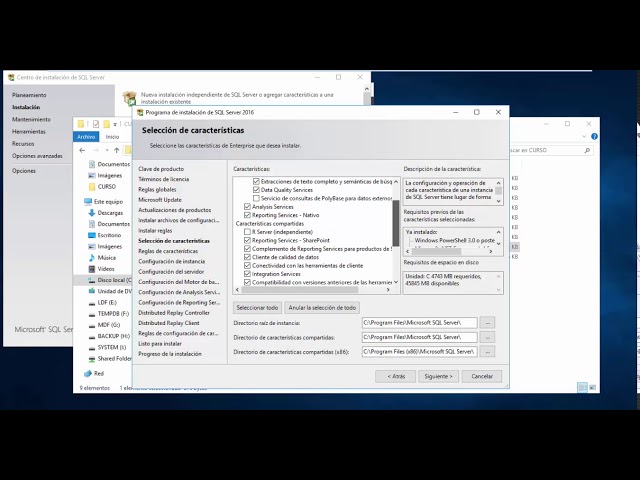
Task: Click the Explorer search magnifier icon
Action: click(x=587, y=150)
